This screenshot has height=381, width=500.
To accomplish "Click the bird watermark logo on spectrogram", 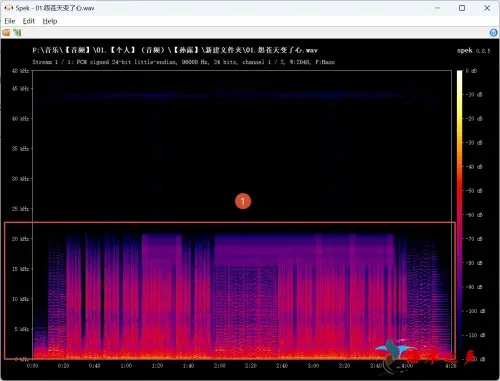I will pos(395,354).
